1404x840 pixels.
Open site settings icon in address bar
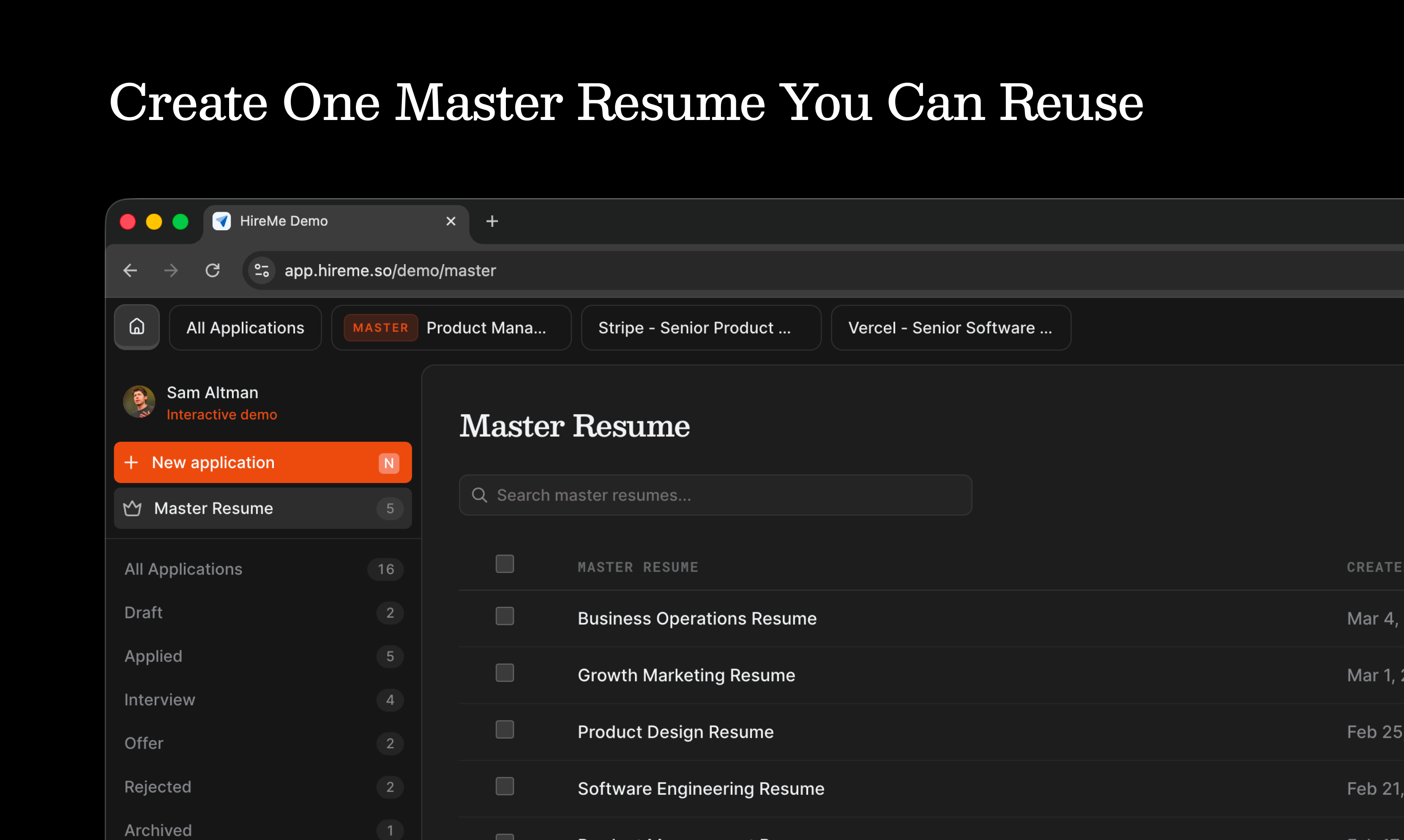tap(262, 270)
